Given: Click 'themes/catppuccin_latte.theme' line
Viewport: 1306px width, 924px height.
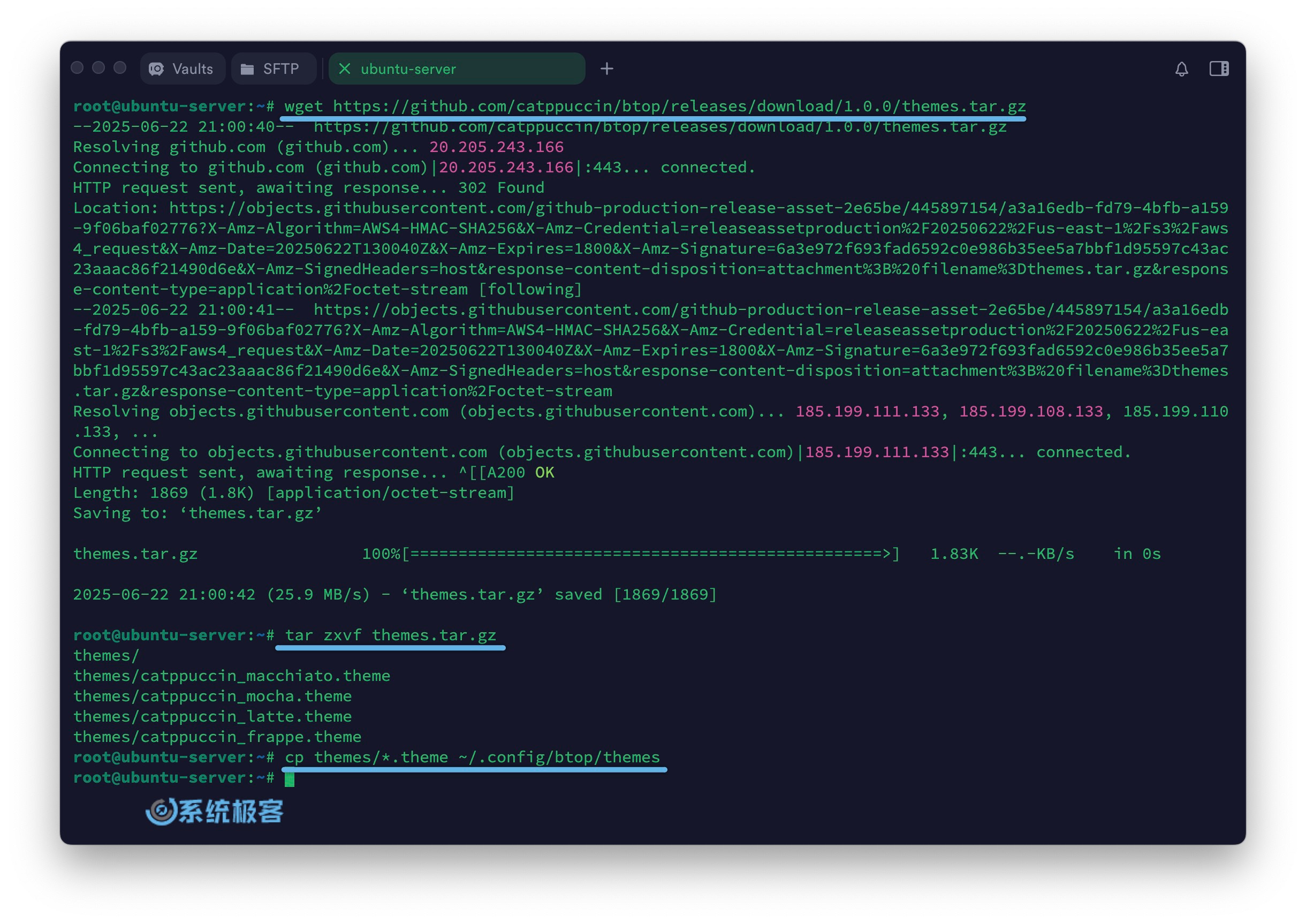Looking at the screenshot, I should point(212,716).
